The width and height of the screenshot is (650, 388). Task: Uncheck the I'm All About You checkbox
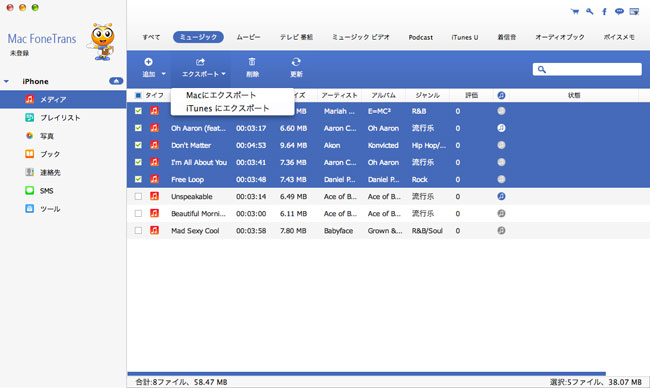tap(138, 162)
